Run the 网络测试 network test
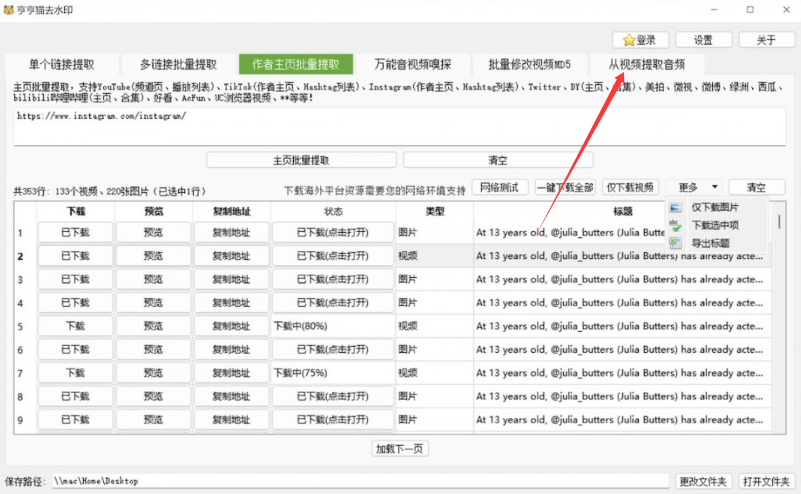The image size is (801, 494). click(500, 187)
